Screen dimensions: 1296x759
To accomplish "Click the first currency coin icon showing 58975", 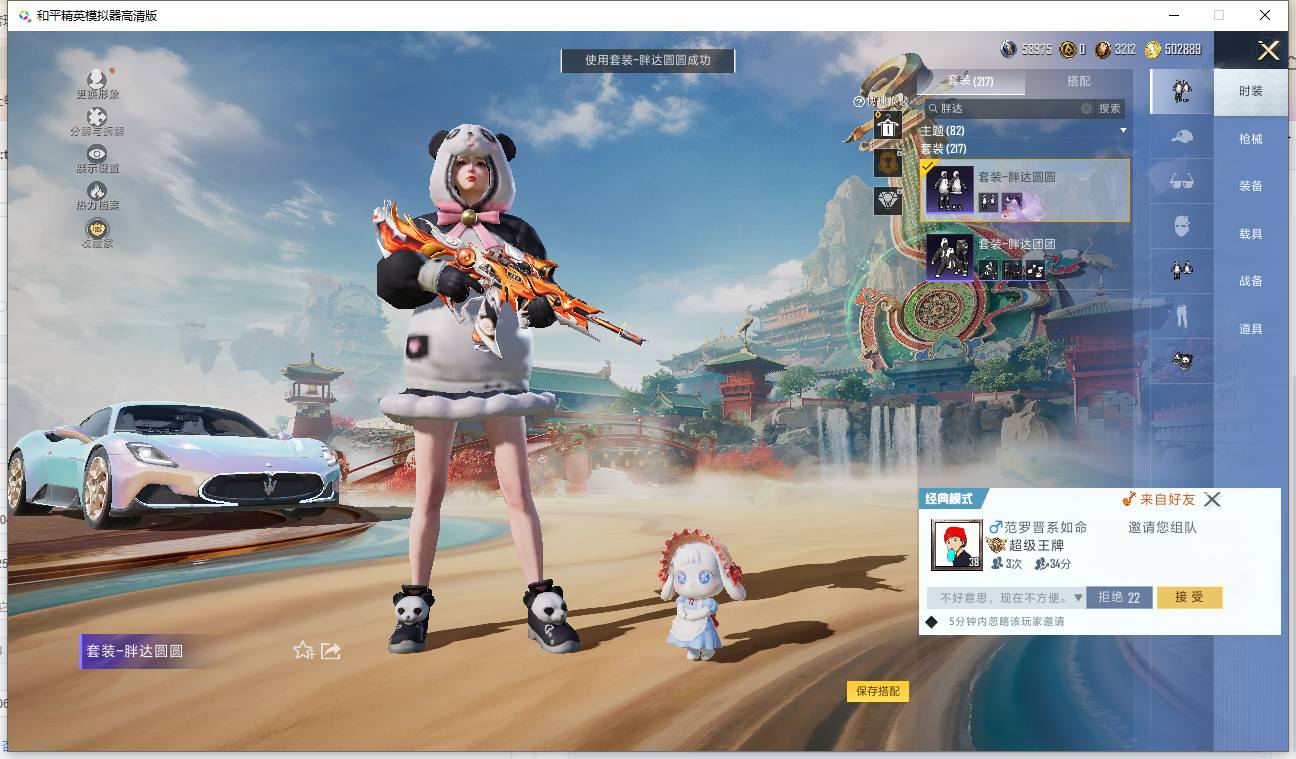I will click(1008, 49).
